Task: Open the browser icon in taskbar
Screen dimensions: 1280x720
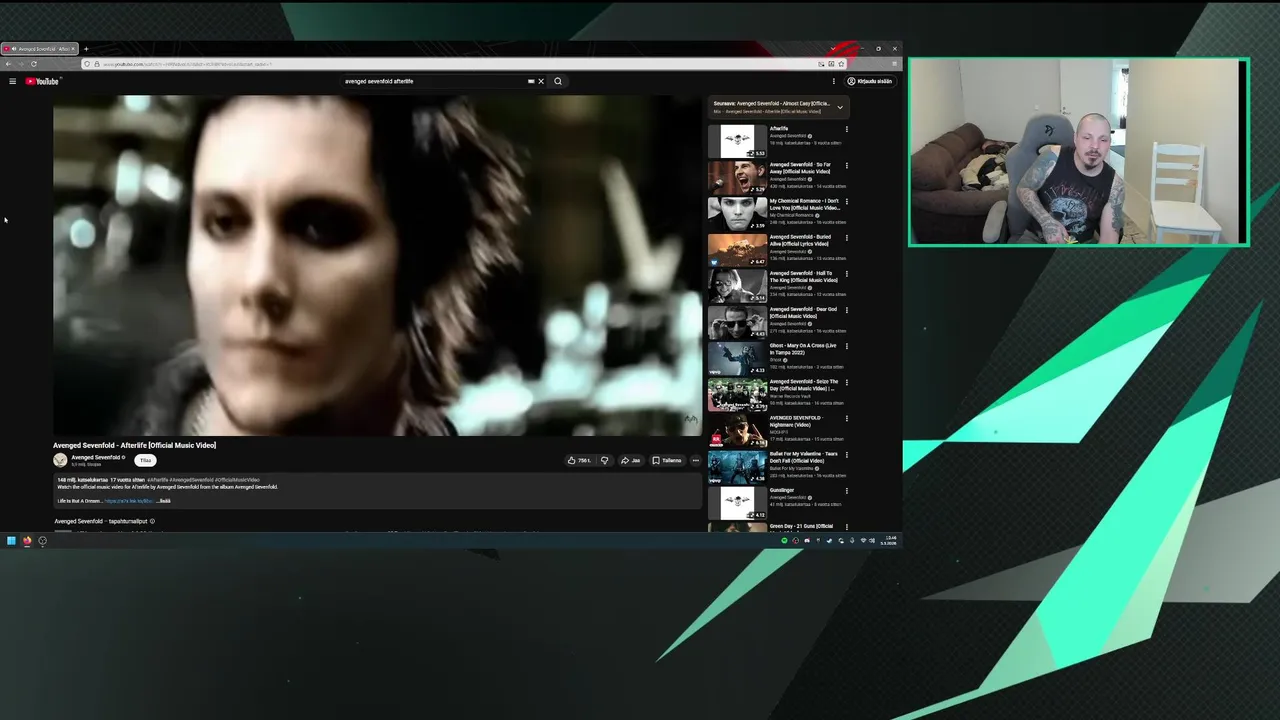Action: [x=27, y=541]
